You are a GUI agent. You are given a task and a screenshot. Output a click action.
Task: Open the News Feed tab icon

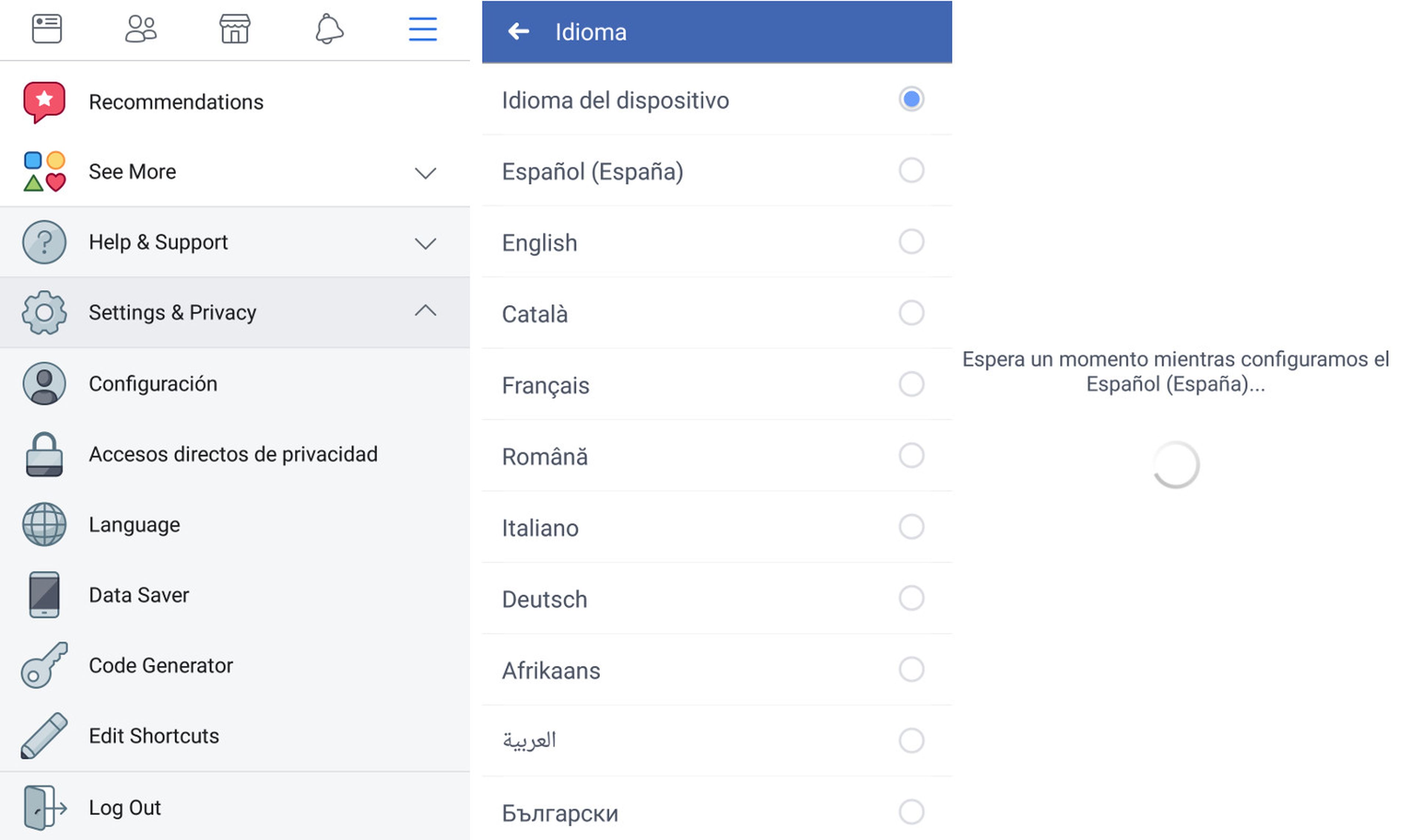[x=46, y=29]
